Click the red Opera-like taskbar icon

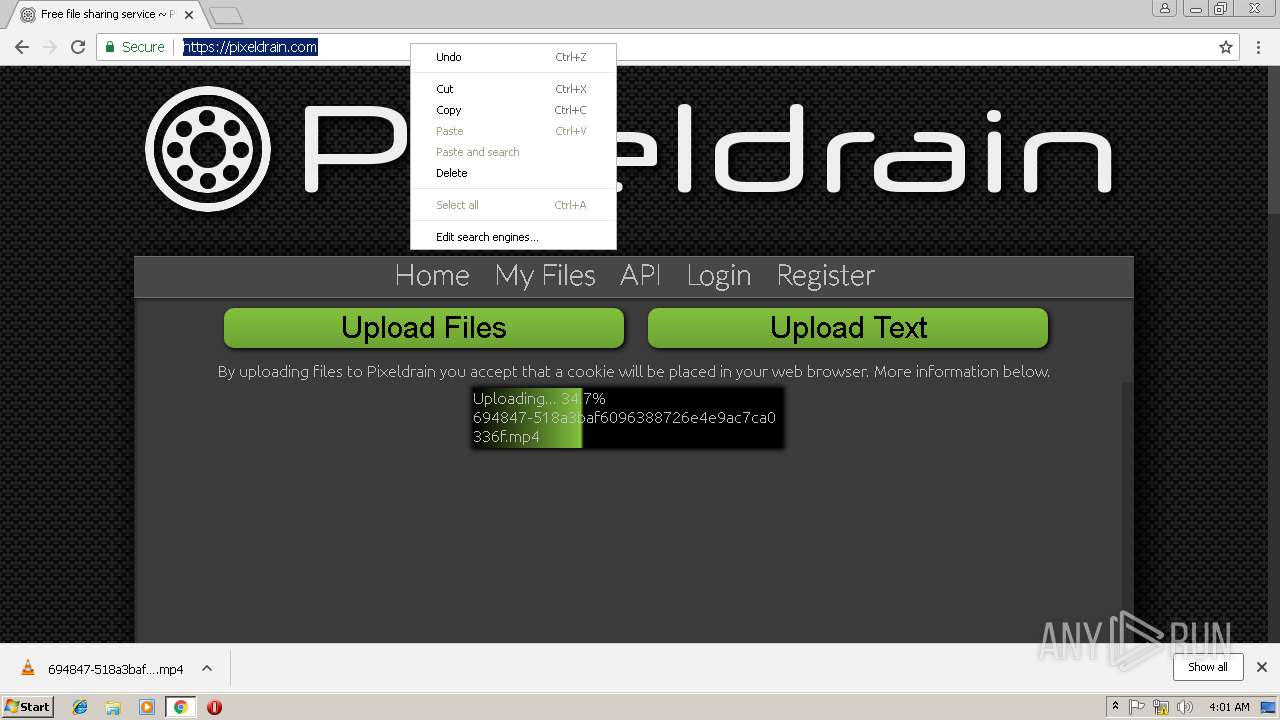214,707
